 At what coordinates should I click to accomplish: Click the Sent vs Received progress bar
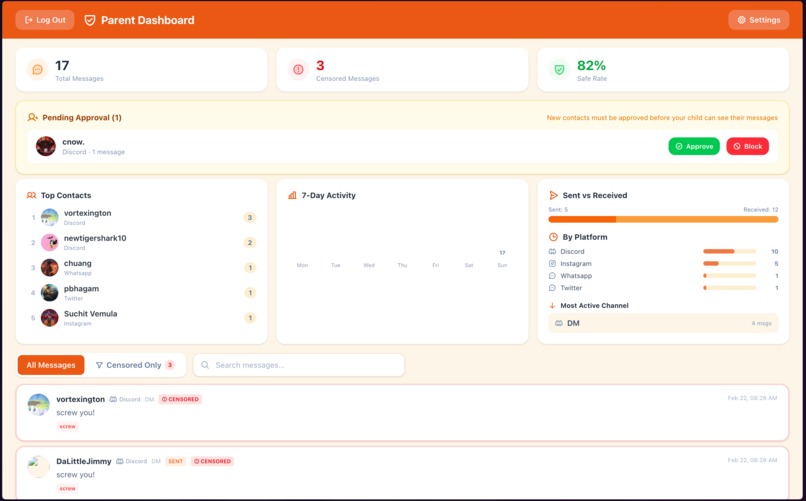tap(663, 219)
